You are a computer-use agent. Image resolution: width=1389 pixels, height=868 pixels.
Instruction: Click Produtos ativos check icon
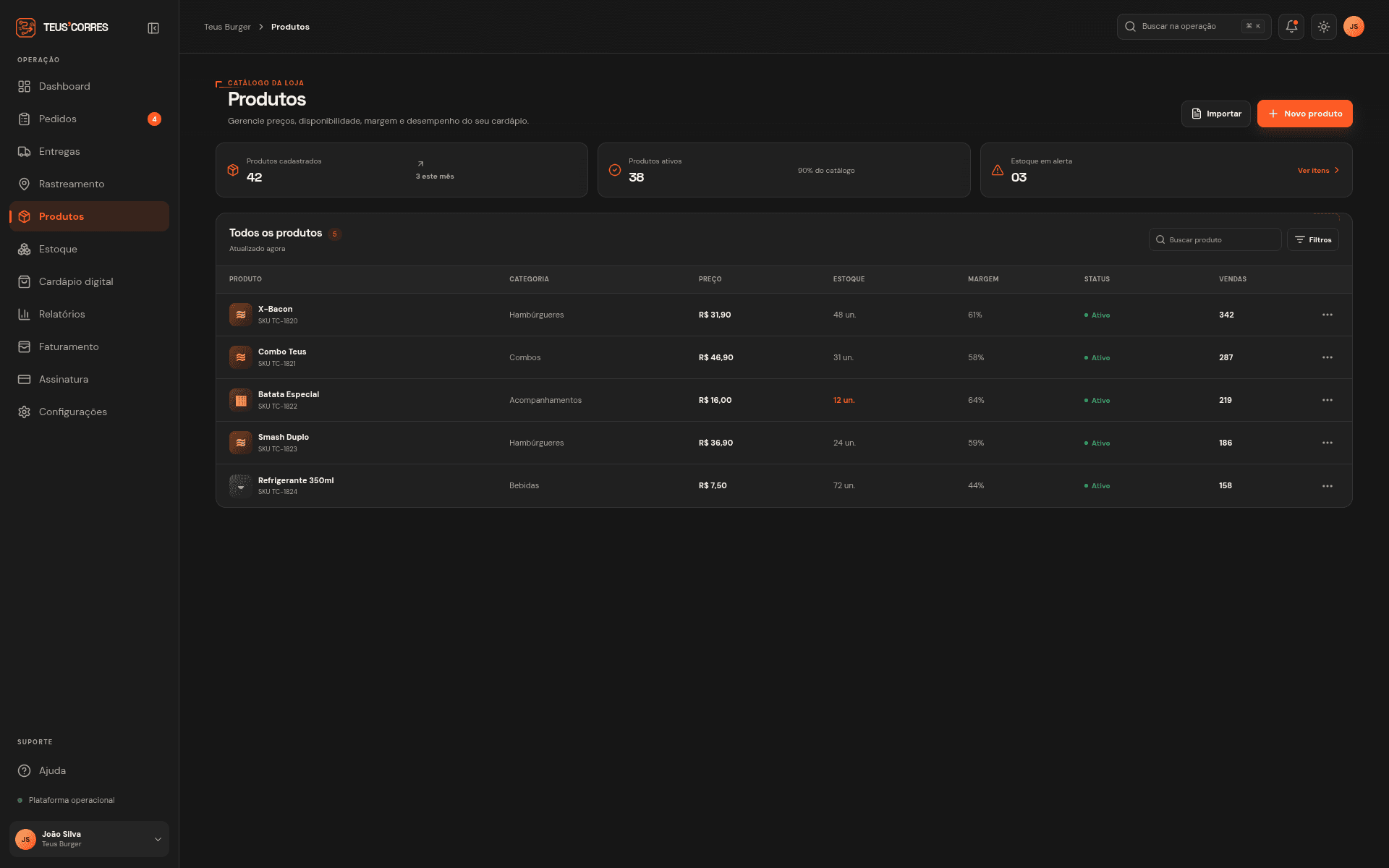tap(615, 170)
